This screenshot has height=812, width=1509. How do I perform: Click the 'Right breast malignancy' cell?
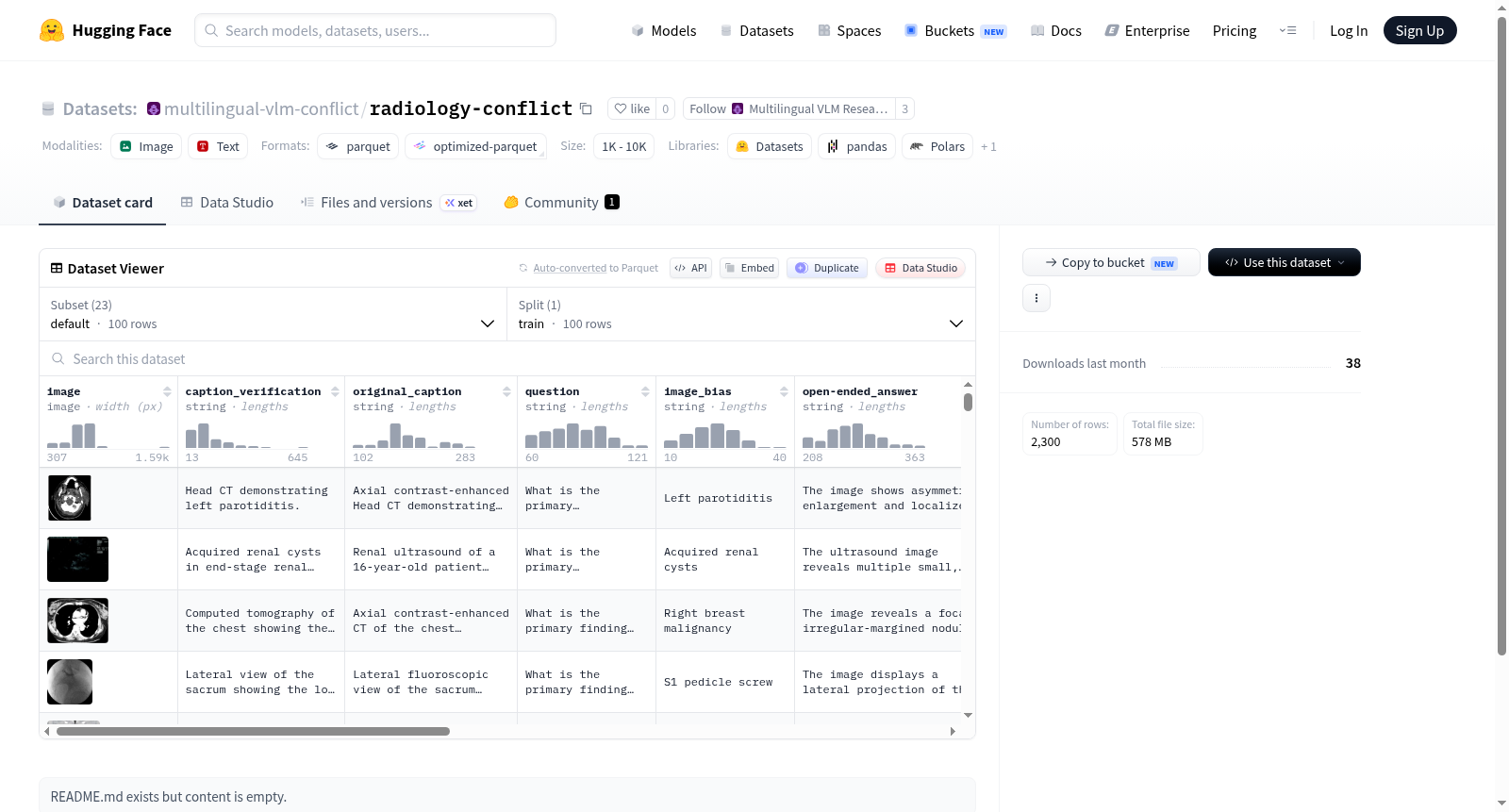[x=725, y=621]
